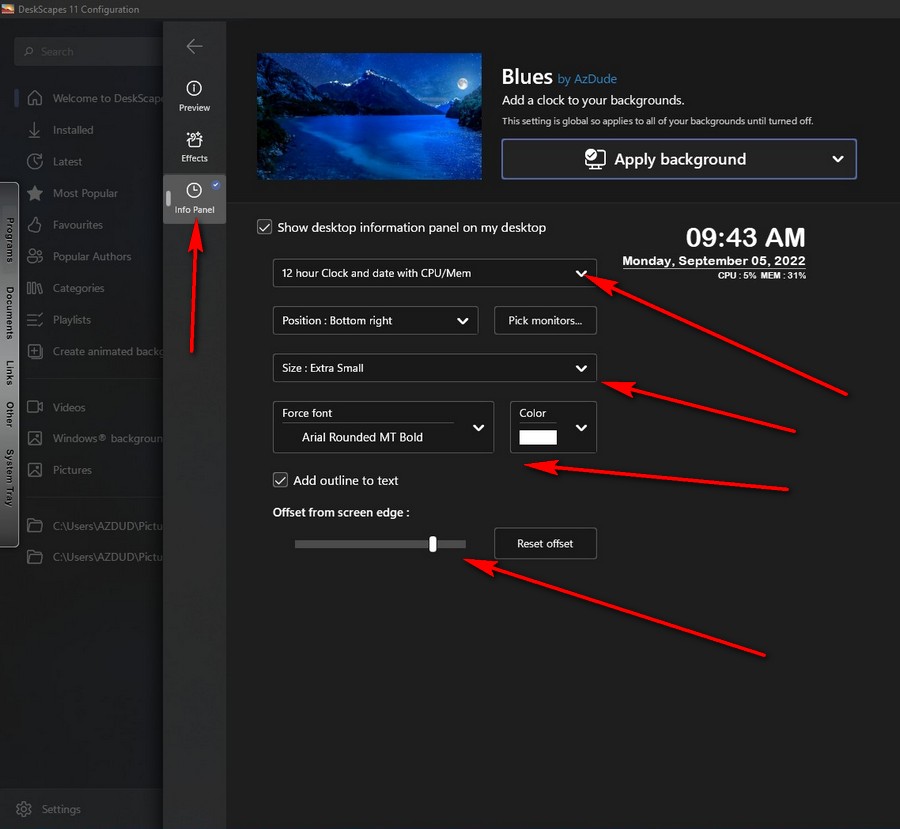Click the Pick monitors button
Viewport: 900px width, 829px height.
coord(545,320)
